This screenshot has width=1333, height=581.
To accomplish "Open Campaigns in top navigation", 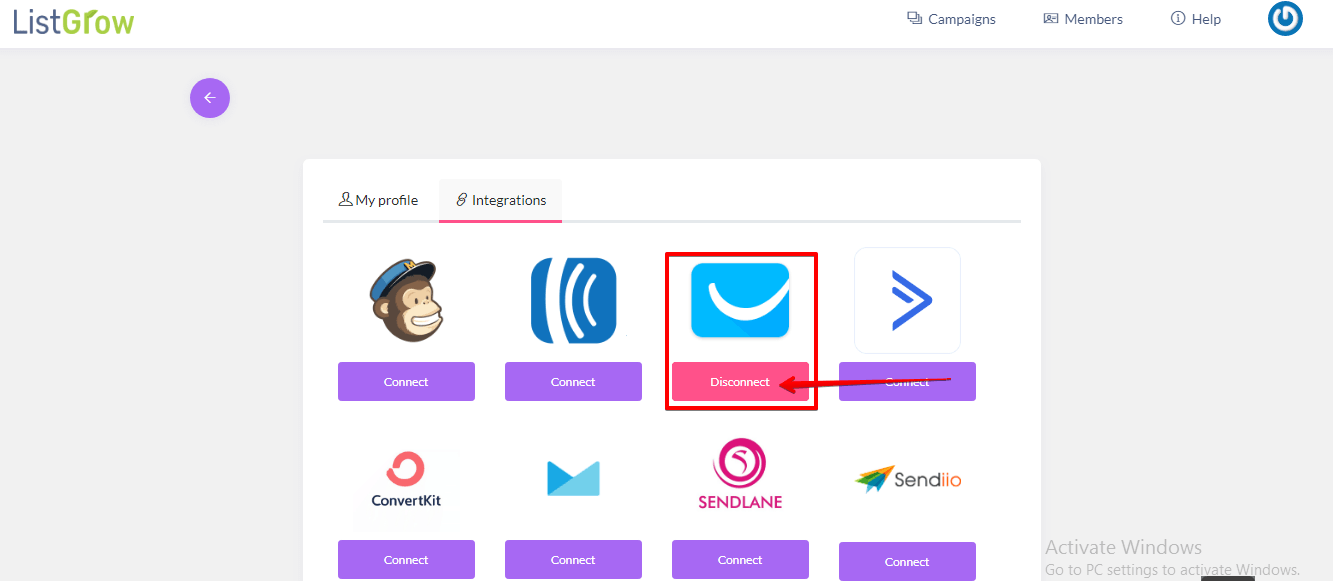I will pyautogui.click(x=951, y=19).
